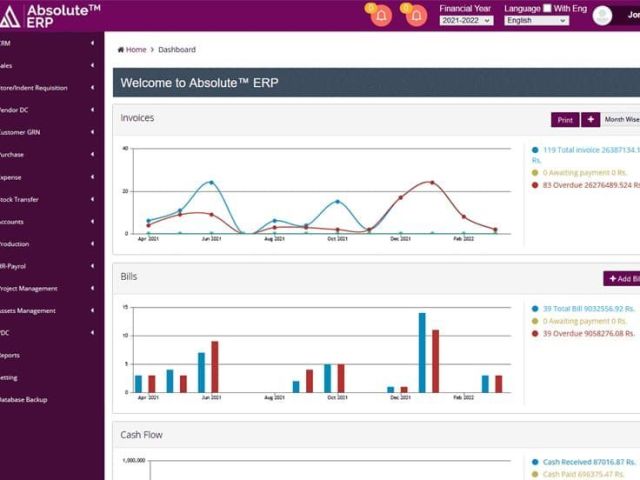Click the 39 Total Bill legend
Image resolution: width=640 pixels, height=480 pixels.
pyautogui.click(x=583, y=309)
